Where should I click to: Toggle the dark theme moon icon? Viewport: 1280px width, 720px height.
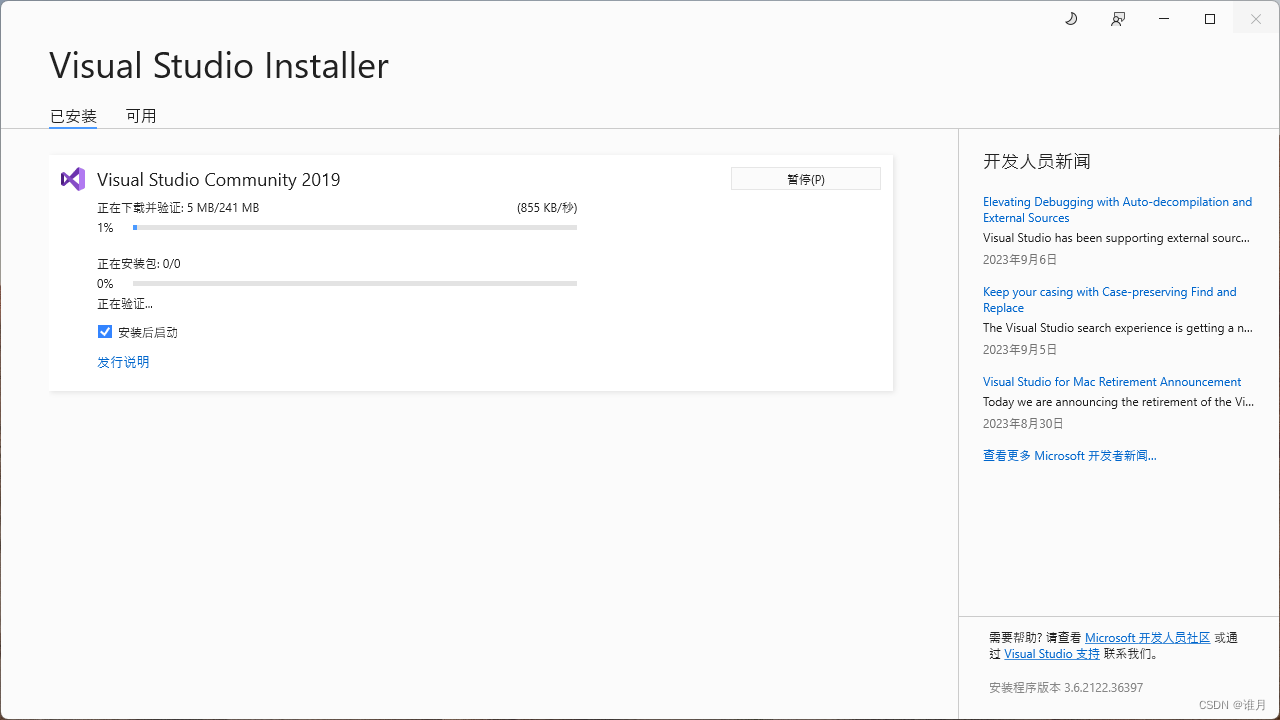coord(1071,19)
